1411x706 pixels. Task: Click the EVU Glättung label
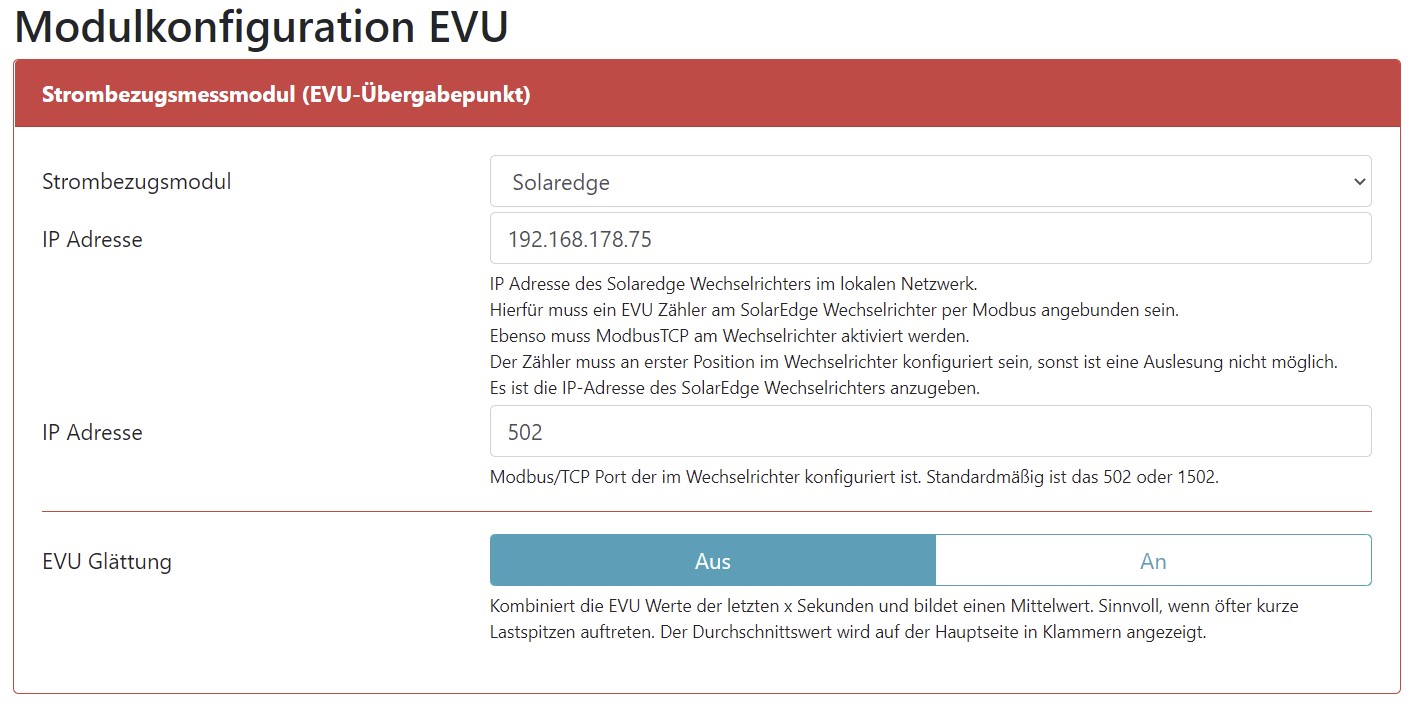[107, 561]
